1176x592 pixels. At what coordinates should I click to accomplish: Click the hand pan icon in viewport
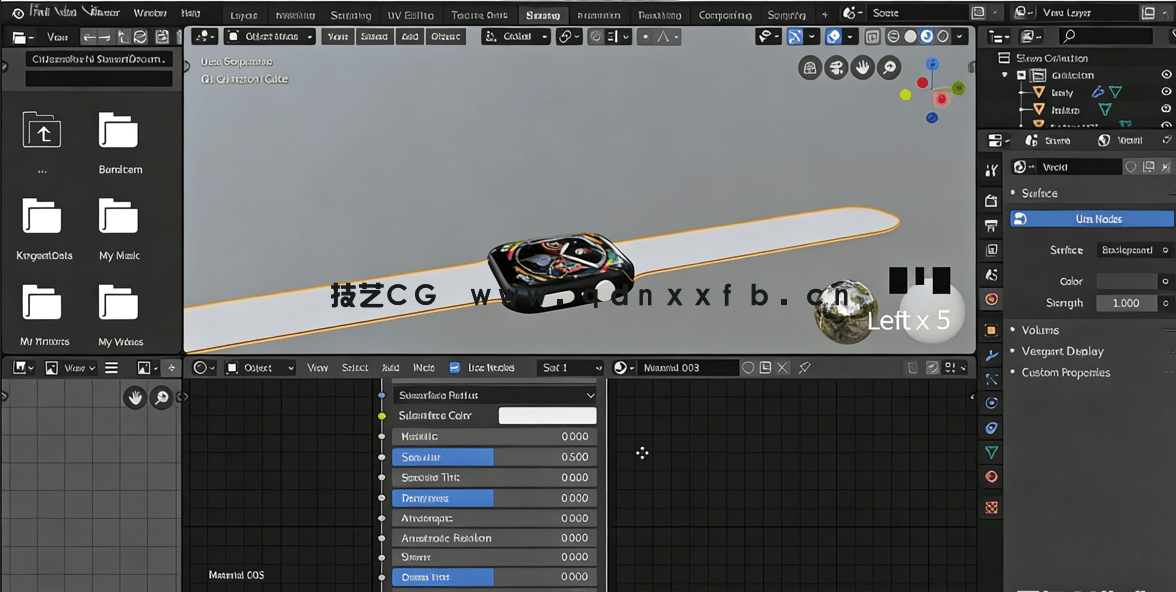(862, 68)
